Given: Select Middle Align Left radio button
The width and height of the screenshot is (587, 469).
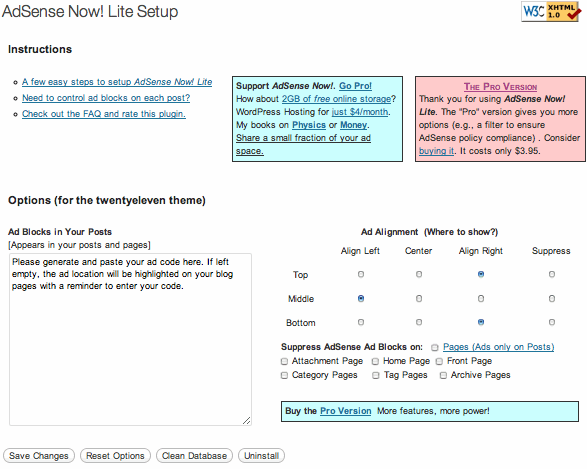Looking at the screenshot, I should pyautogui.click(x=361, y=298).
